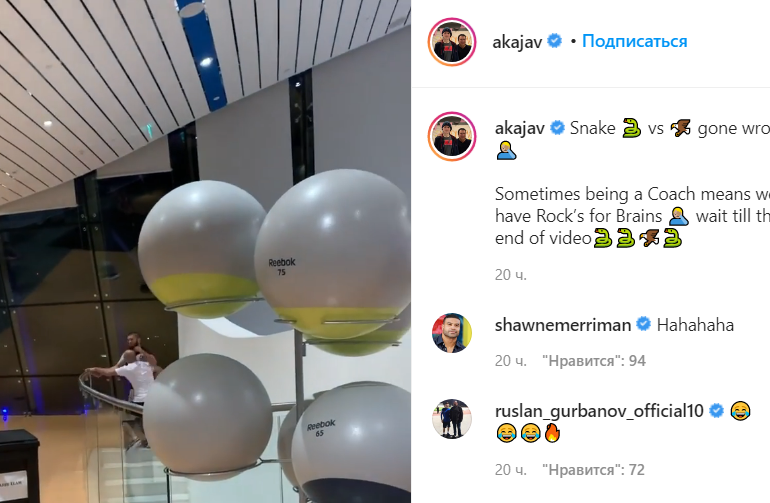Open akajav username link in caption
This screenshot has width=770, height=503.
520,128
